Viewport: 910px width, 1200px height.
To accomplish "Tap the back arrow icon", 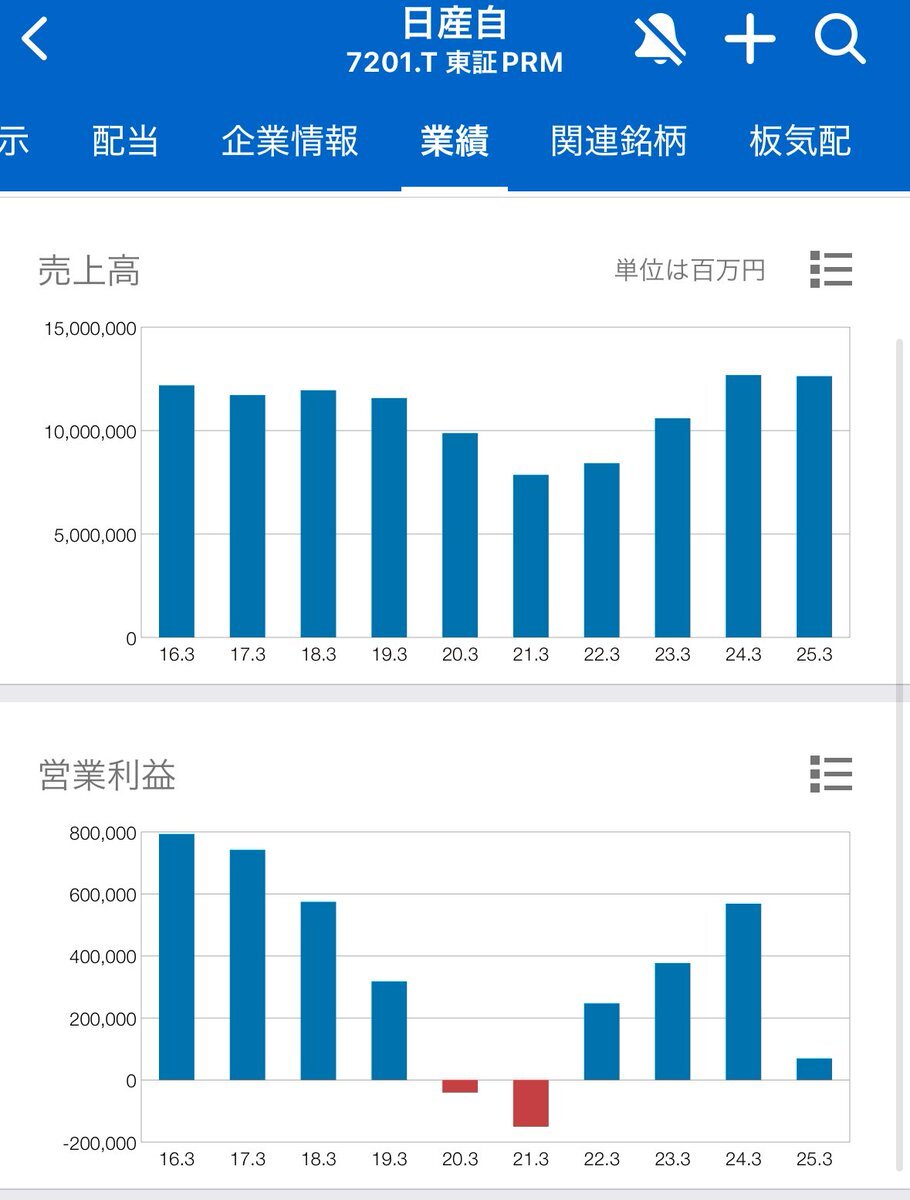I will click(x=35, y=41).
